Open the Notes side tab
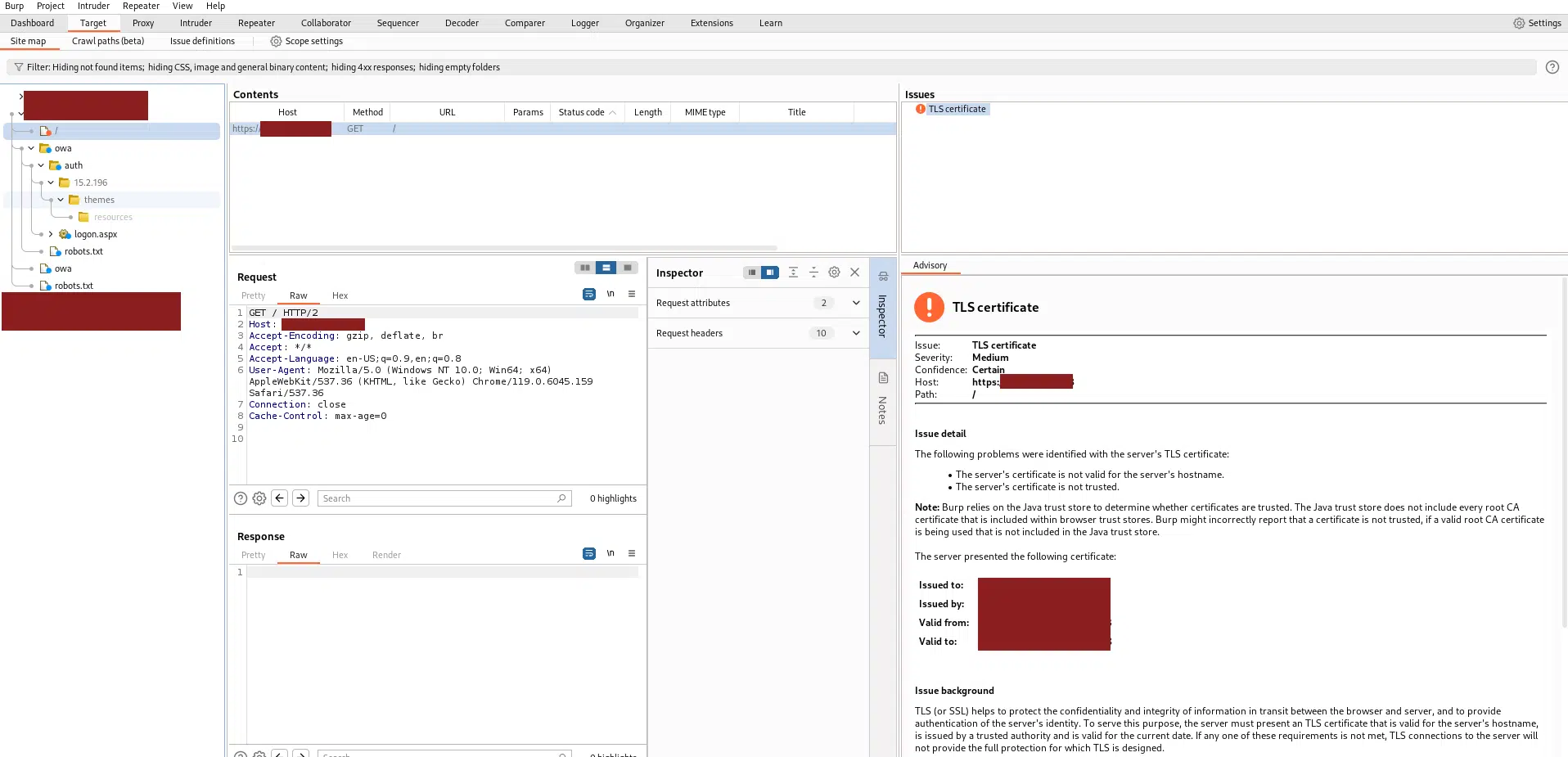Screen dimensions: 1568x757 point(882,400)
